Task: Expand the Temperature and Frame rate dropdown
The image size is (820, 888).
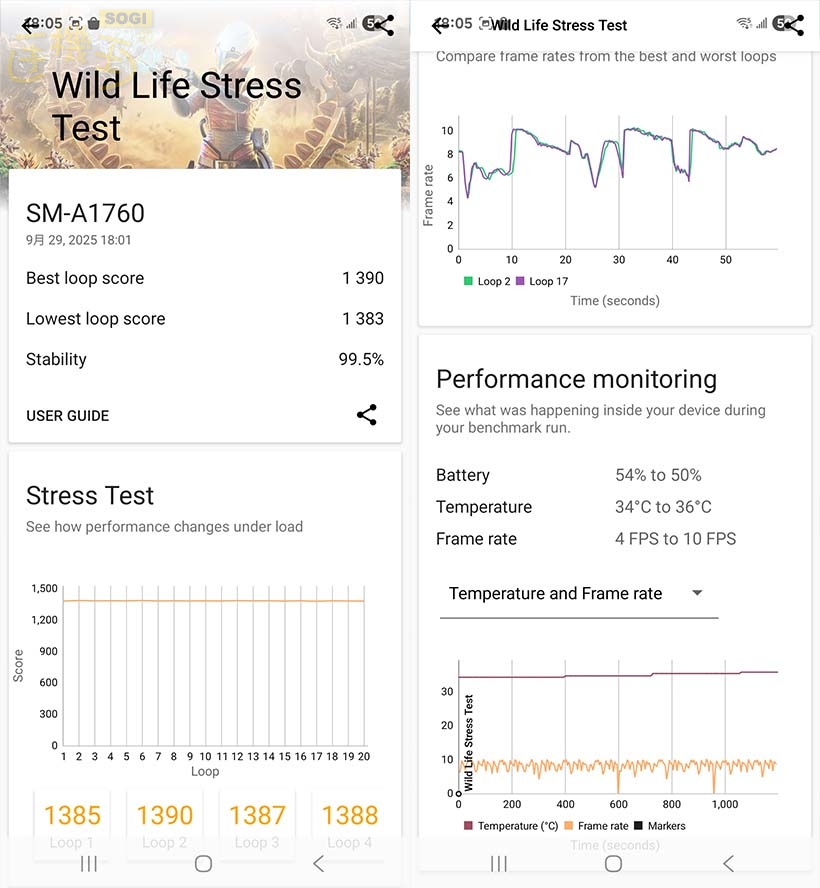Action: tap(578, 594)
